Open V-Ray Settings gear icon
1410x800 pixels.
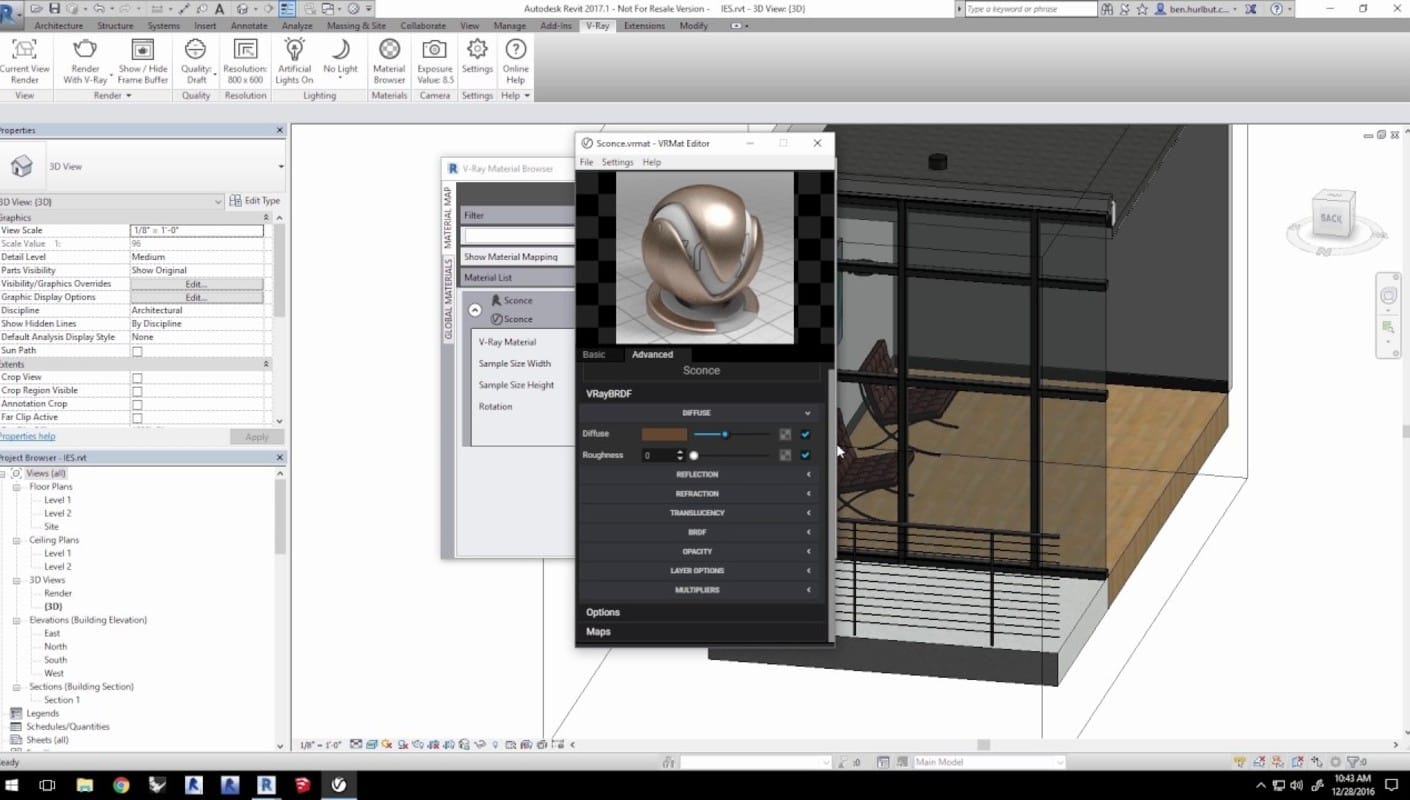tap(477, 50)
